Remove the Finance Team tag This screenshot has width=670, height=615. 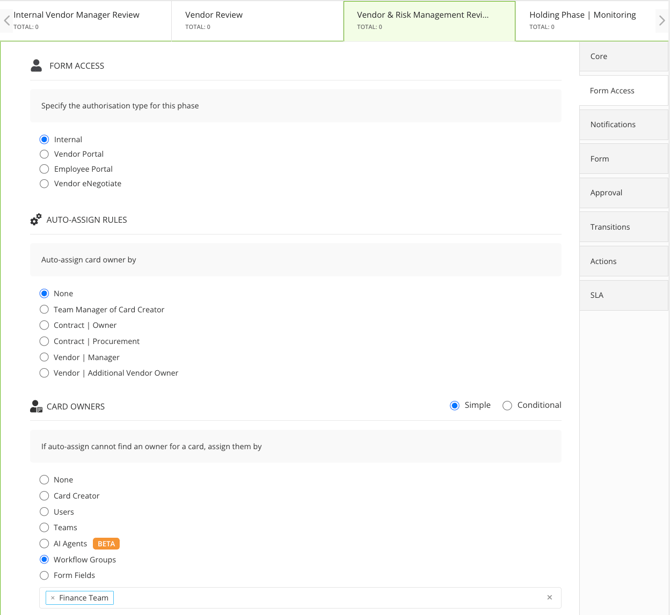coord(53,597)
